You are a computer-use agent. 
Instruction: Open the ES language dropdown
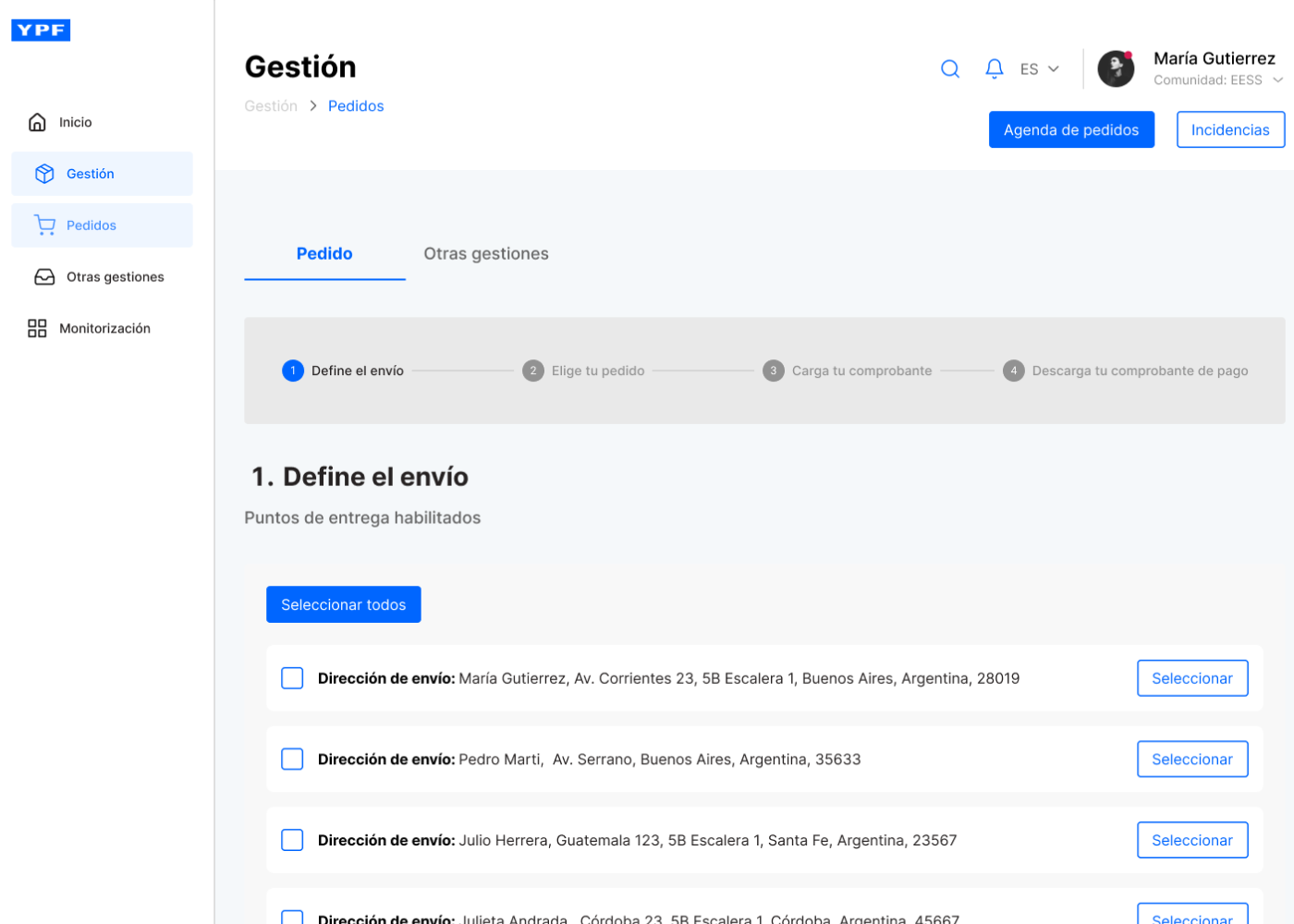click(x=1040, y=69)
